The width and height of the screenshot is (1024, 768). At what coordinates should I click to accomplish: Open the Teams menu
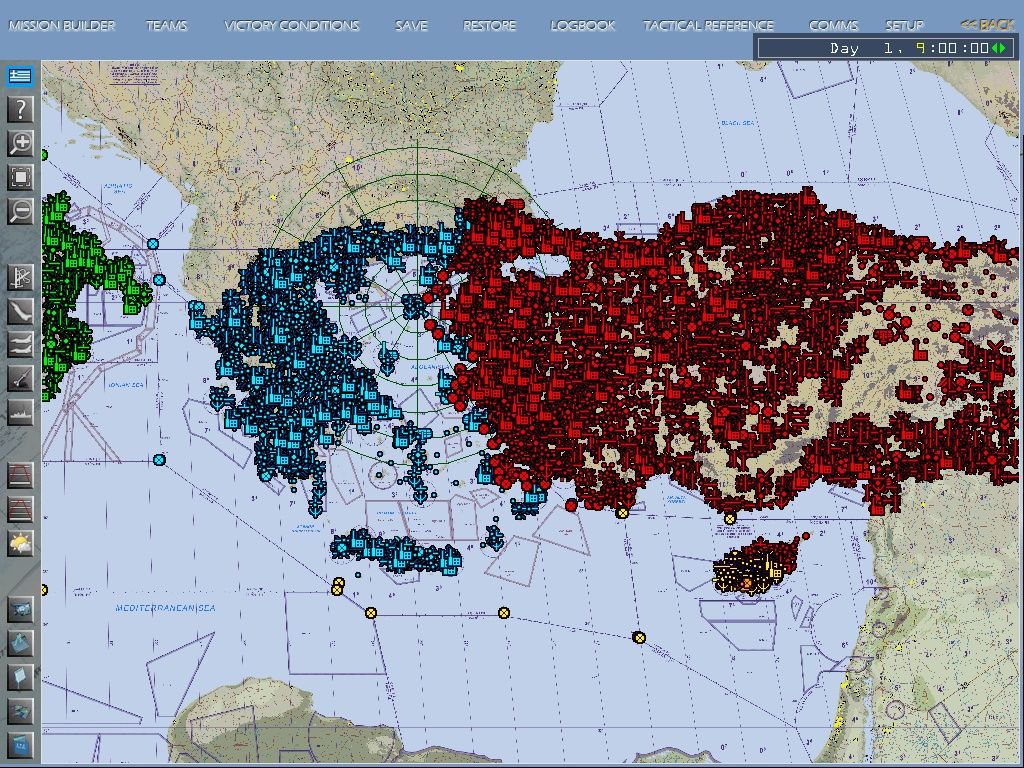[x=166, y=25]
